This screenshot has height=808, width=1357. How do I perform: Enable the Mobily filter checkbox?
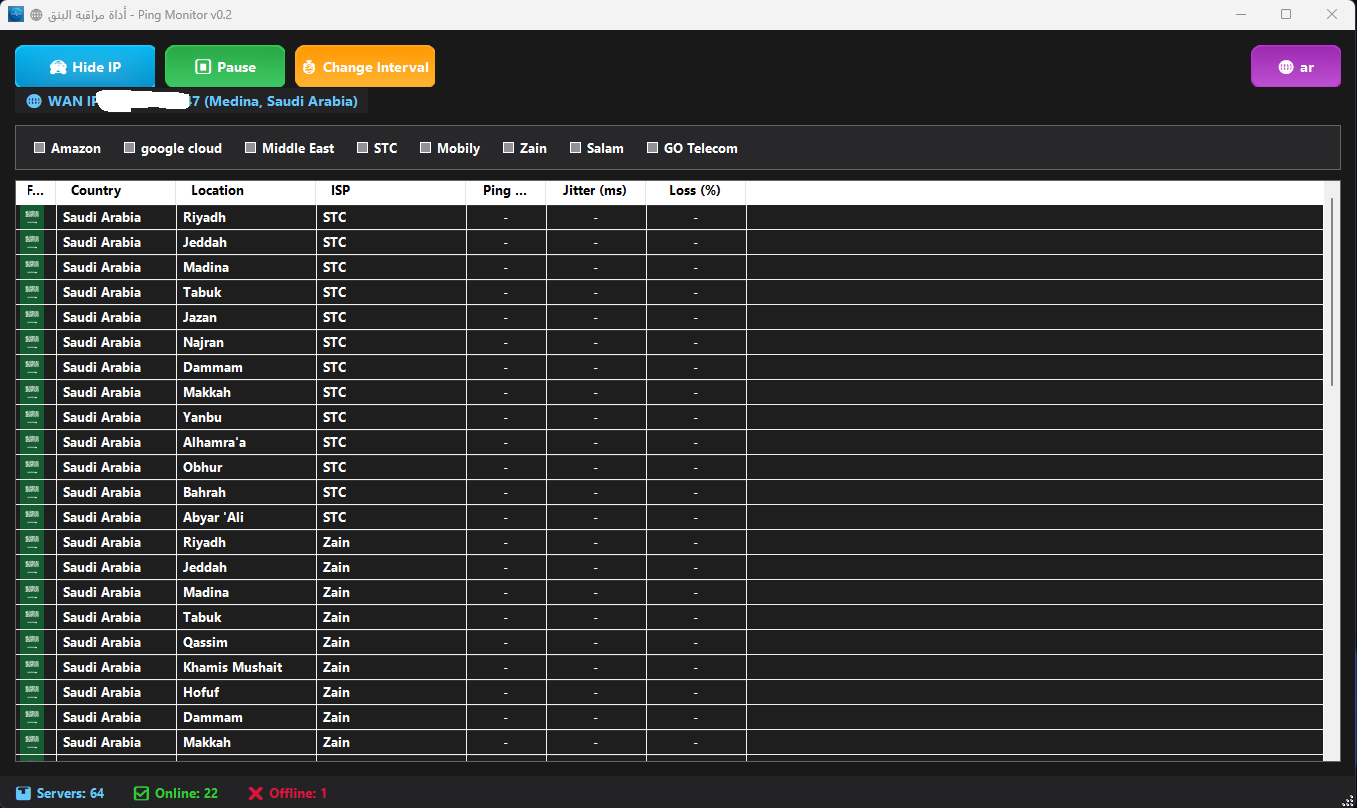425,147
